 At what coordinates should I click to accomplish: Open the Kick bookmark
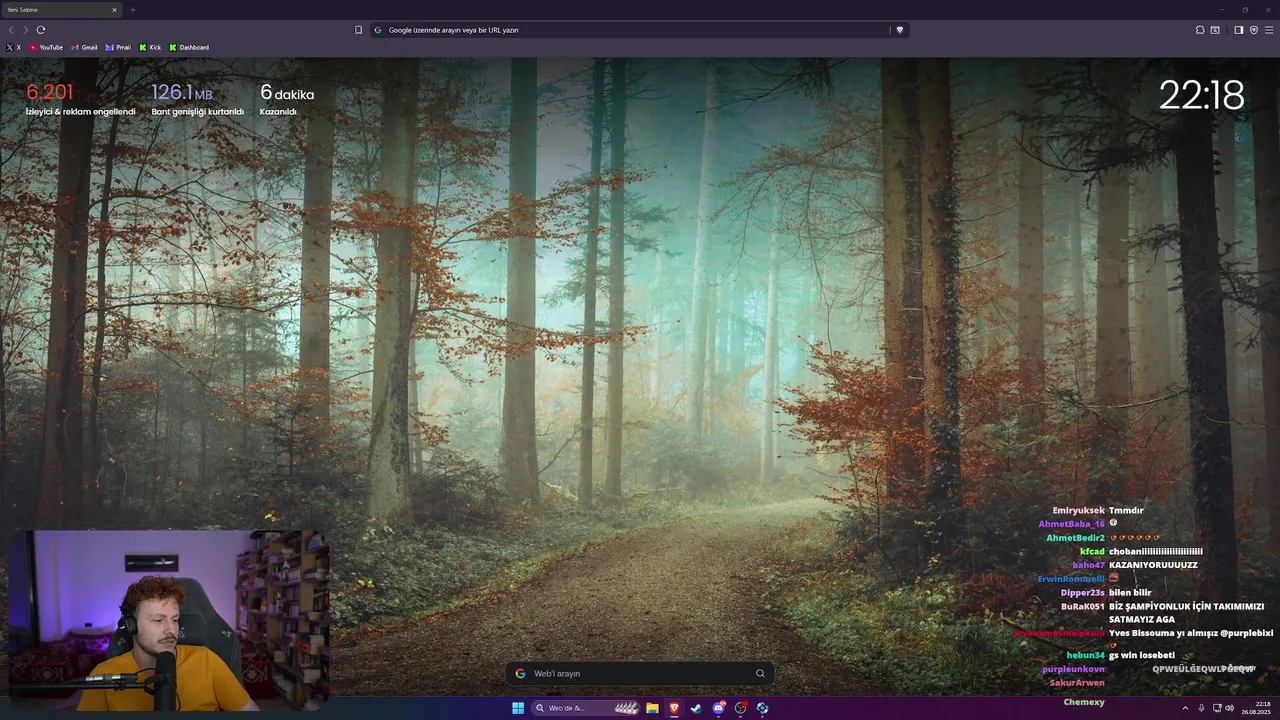[150, 47]
